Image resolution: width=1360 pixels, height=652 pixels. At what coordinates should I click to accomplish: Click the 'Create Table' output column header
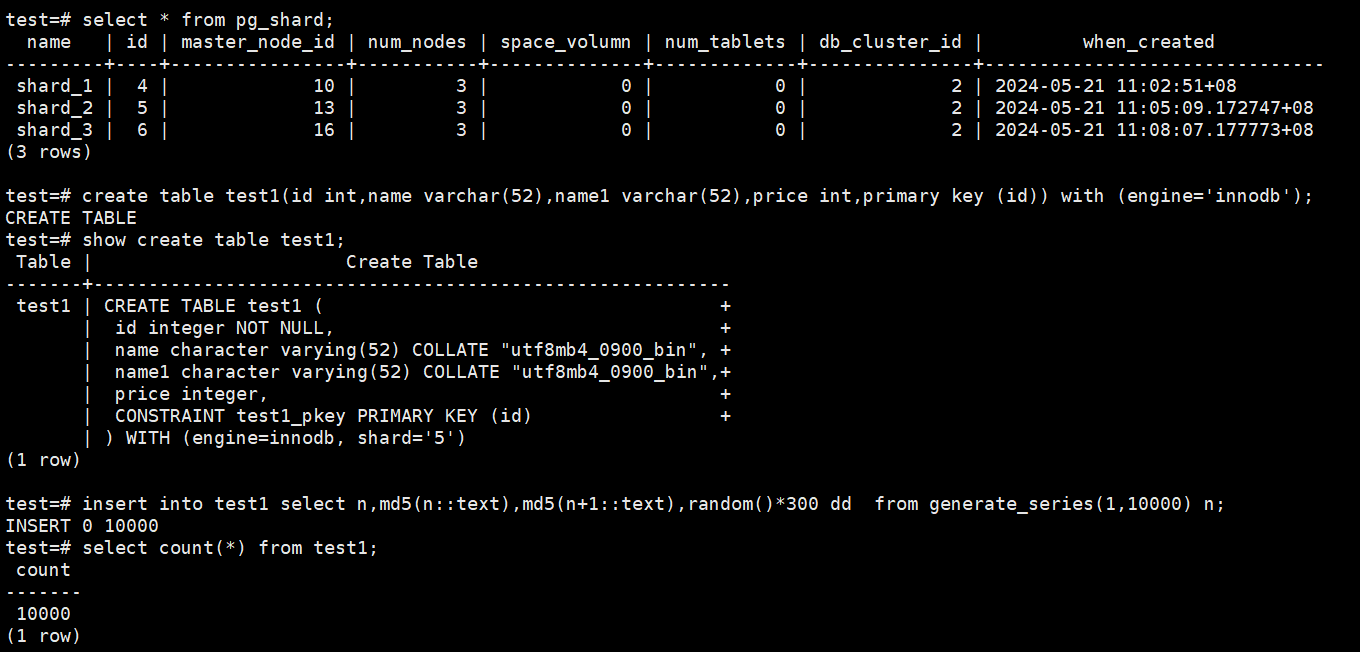412,262
